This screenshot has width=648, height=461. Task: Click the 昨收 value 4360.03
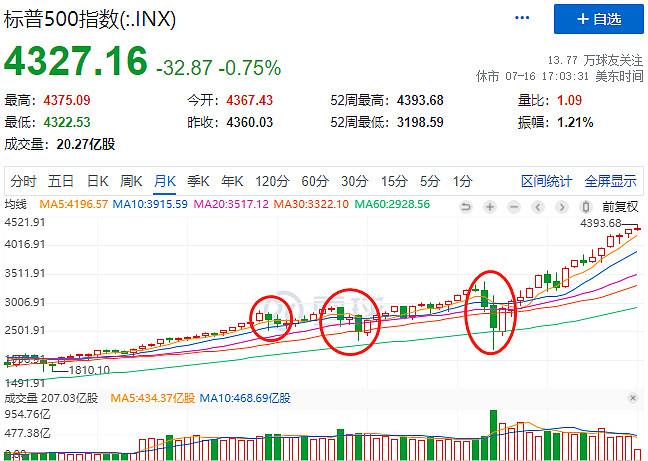pos(250,122)
